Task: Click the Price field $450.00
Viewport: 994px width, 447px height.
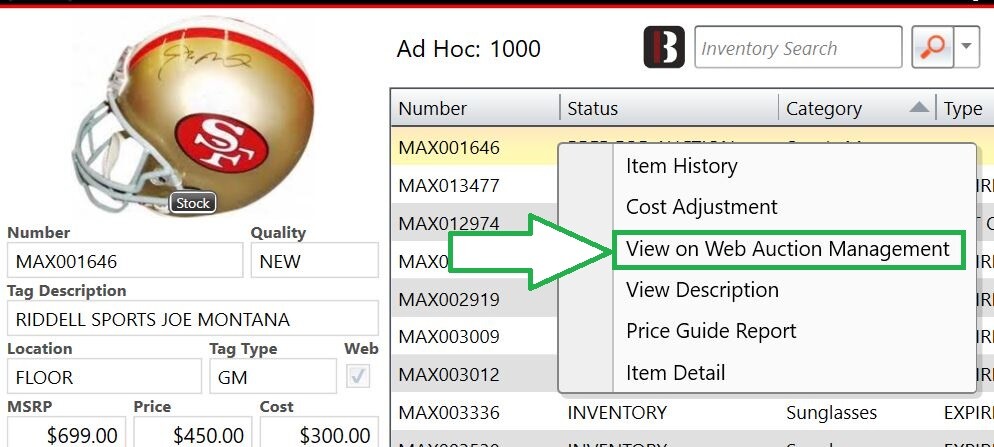Action: click(193, 432)
